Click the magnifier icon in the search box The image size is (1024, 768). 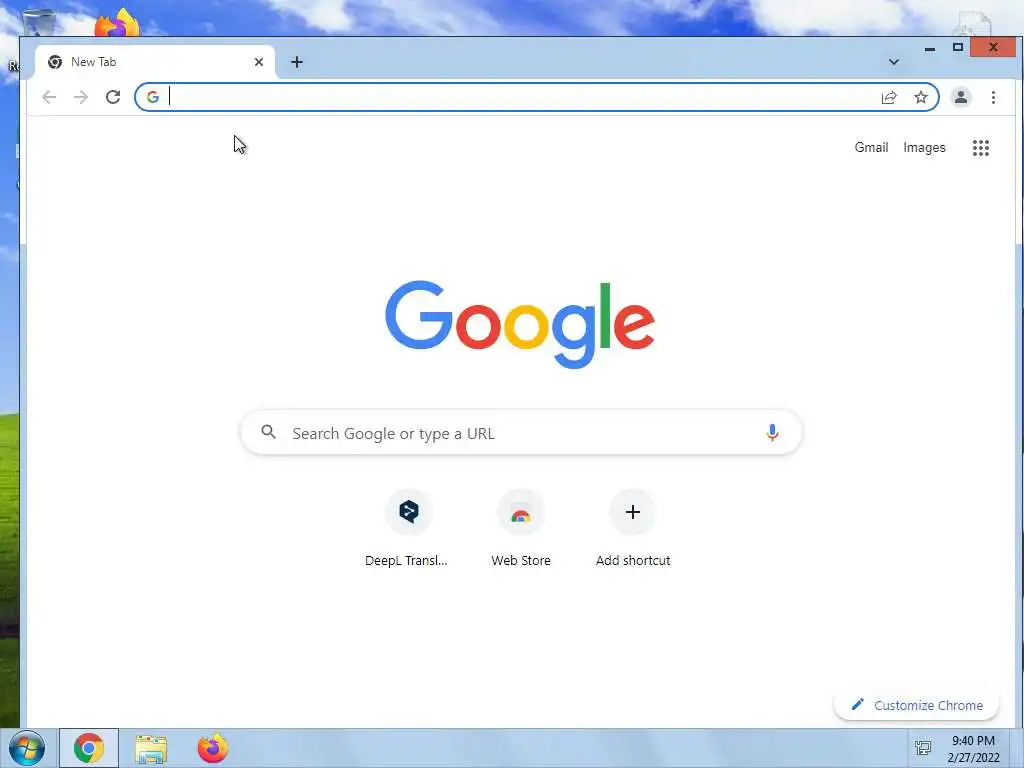[268, 432]
